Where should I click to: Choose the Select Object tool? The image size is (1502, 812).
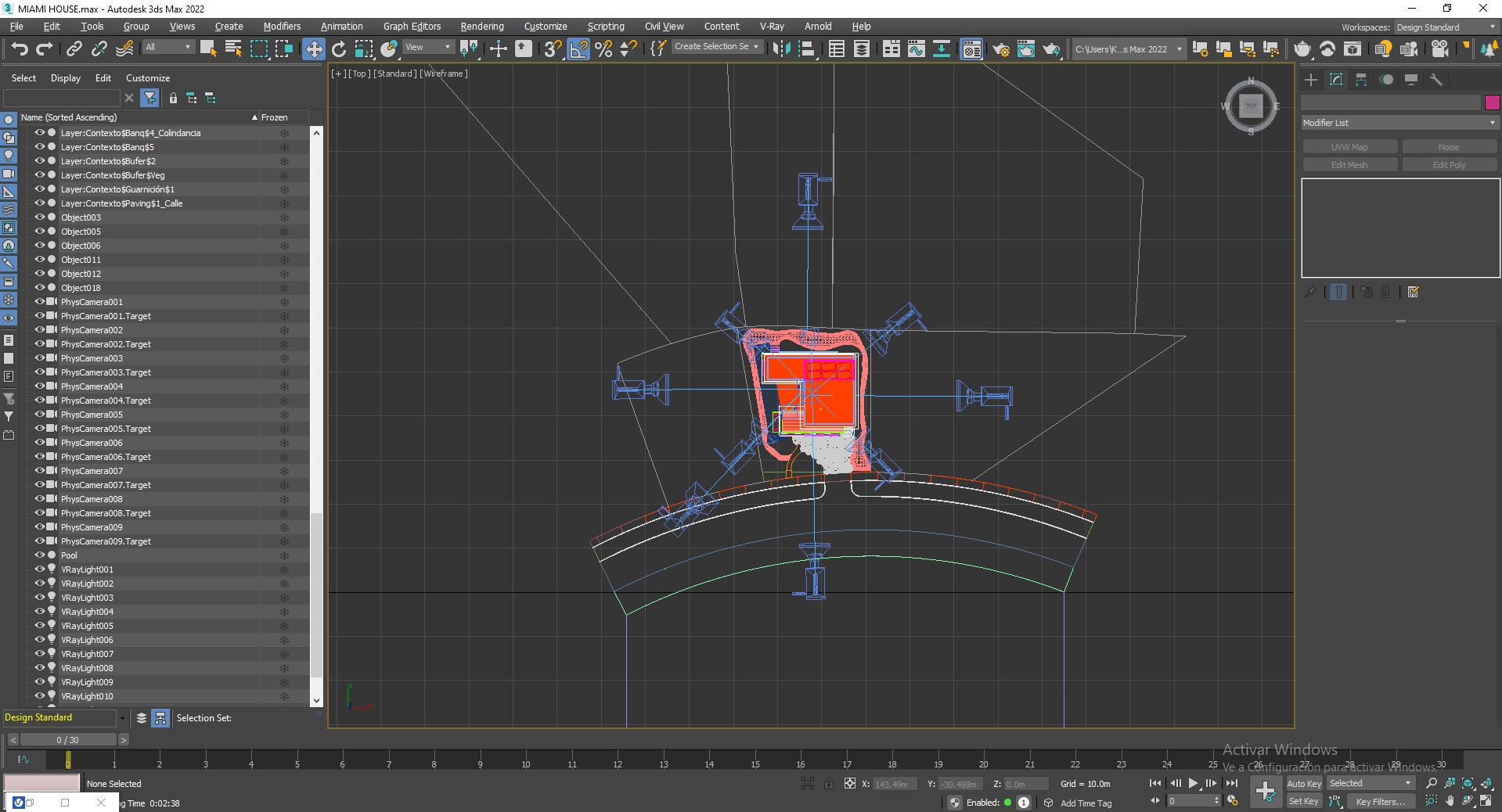(x=208, y=49)
